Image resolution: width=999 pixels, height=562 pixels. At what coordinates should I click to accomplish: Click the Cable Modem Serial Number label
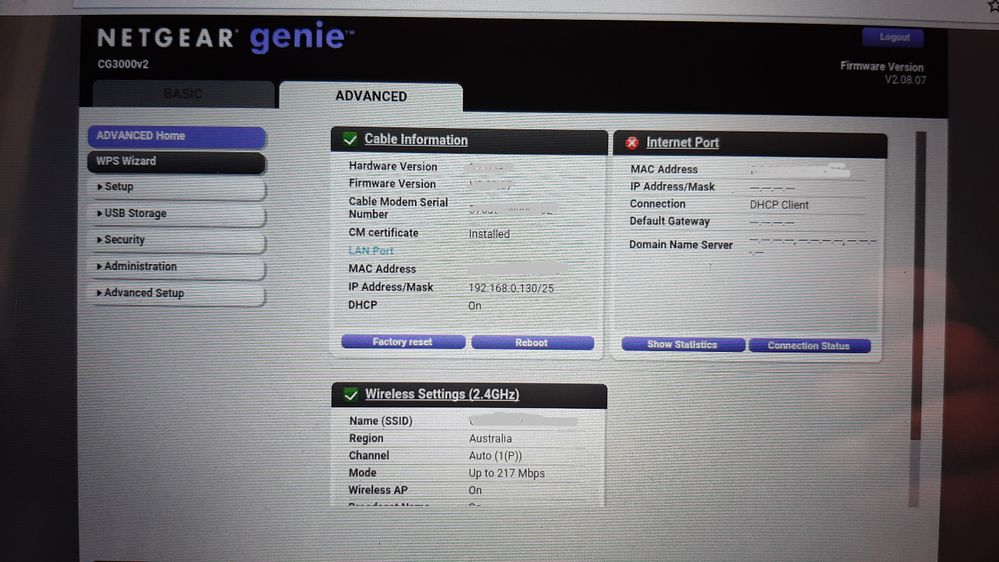click(x=398, y=208)
